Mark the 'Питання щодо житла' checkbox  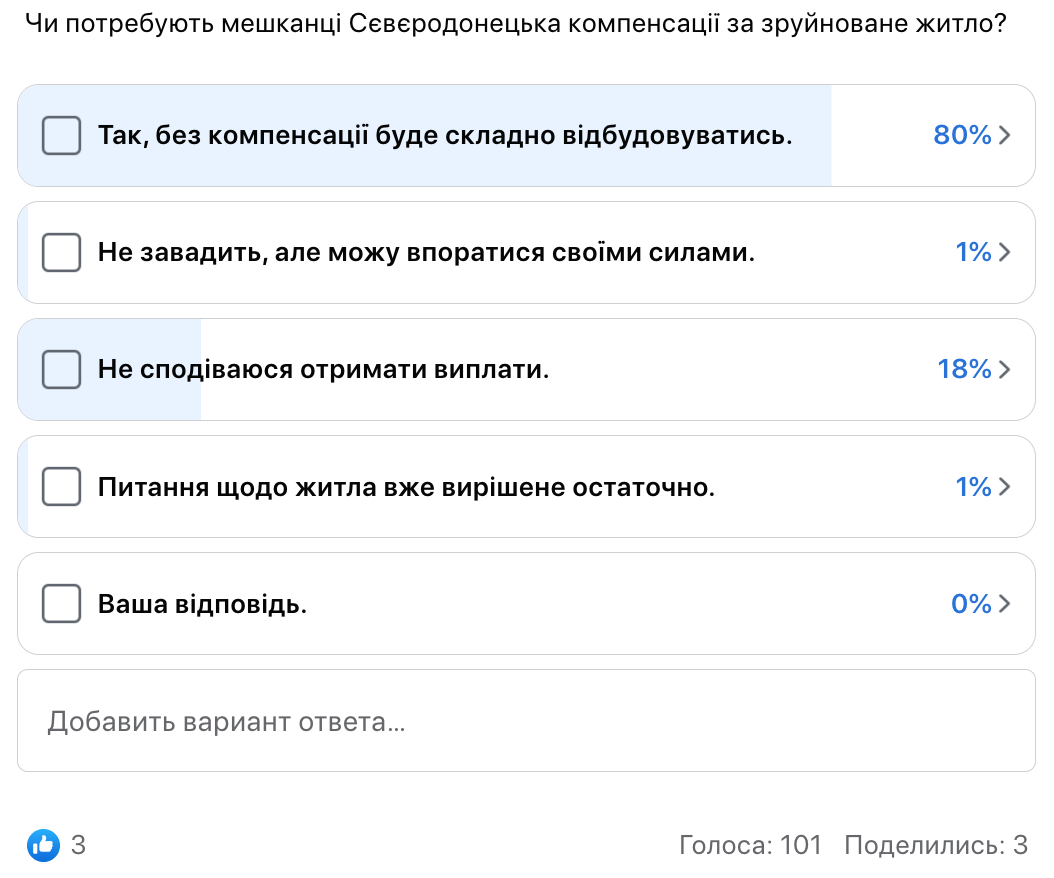(61, 487)
